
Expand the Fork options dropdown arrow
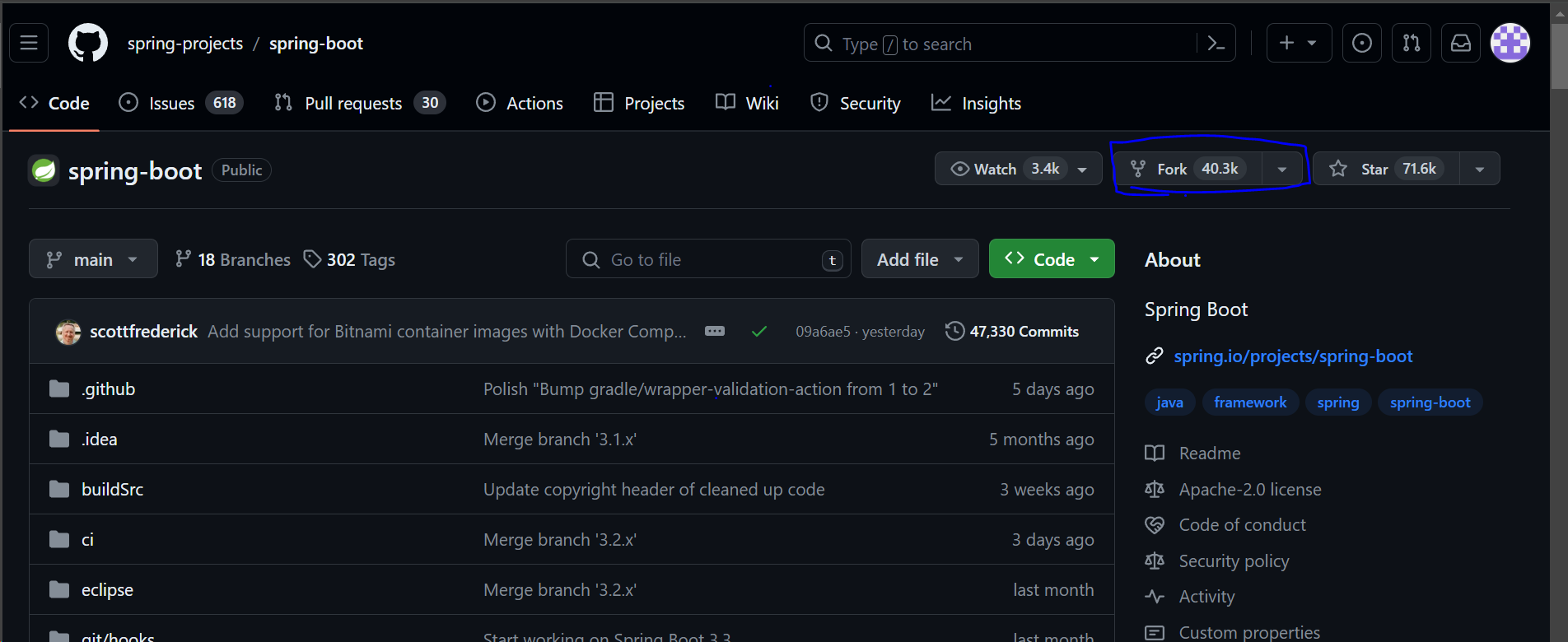(1282, 169)
